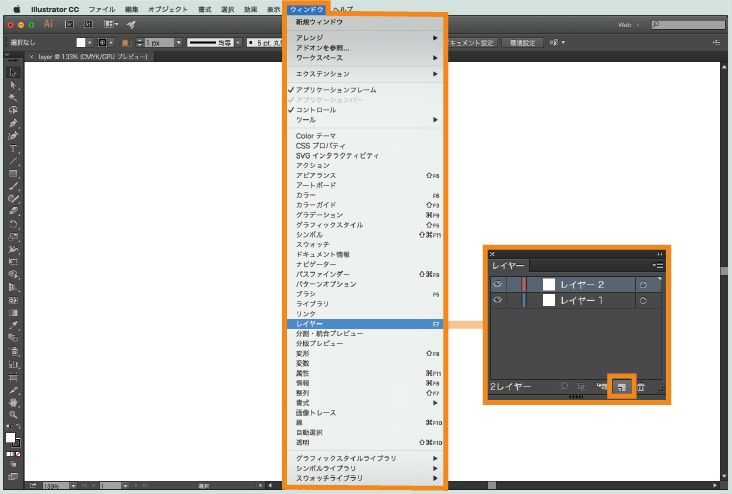
Task: Click the Bridge Br icon
Action: (69, 24)
